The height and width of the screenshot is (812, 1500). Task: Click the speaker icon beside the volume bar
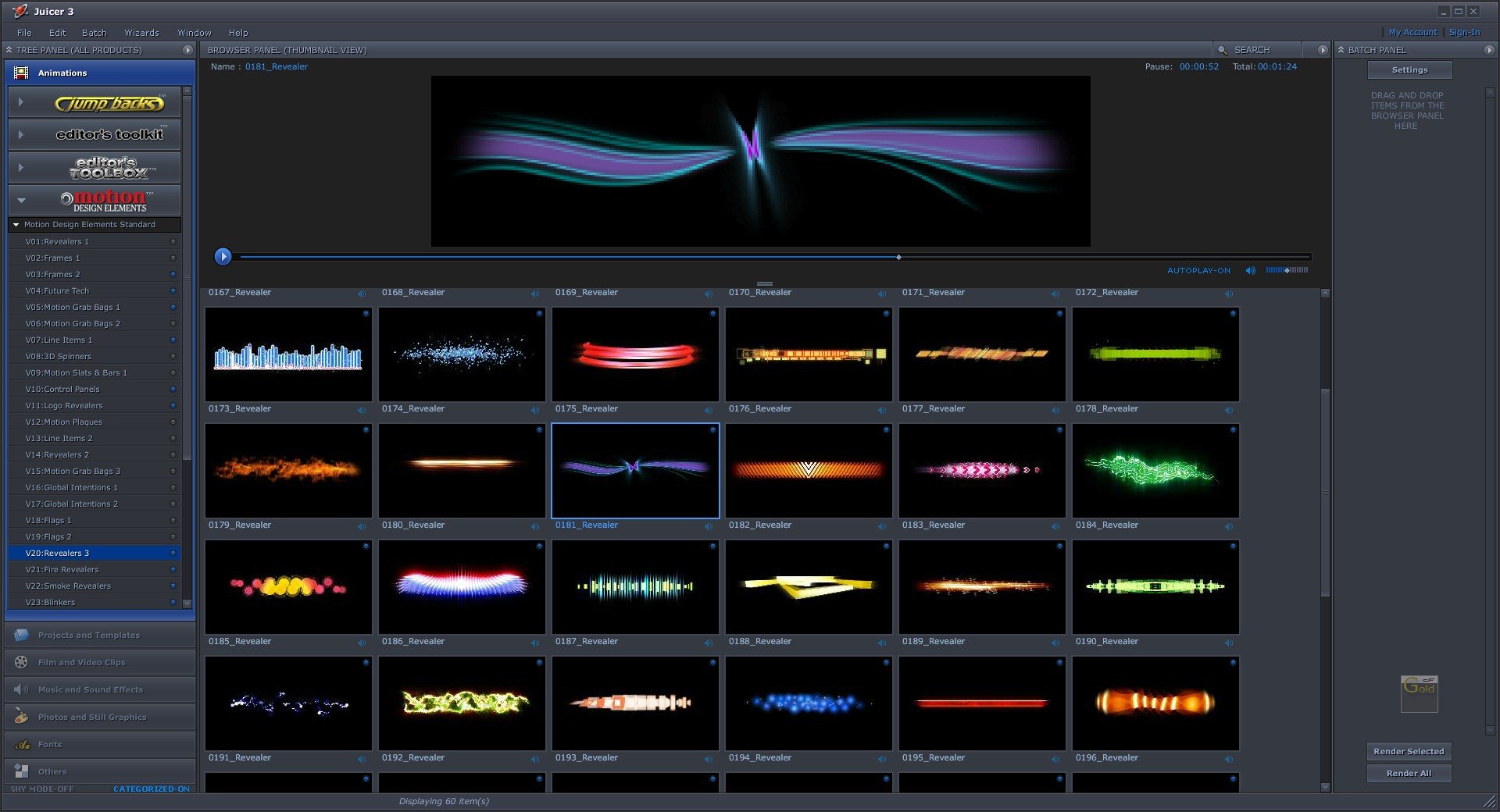tap(1250, 270)
